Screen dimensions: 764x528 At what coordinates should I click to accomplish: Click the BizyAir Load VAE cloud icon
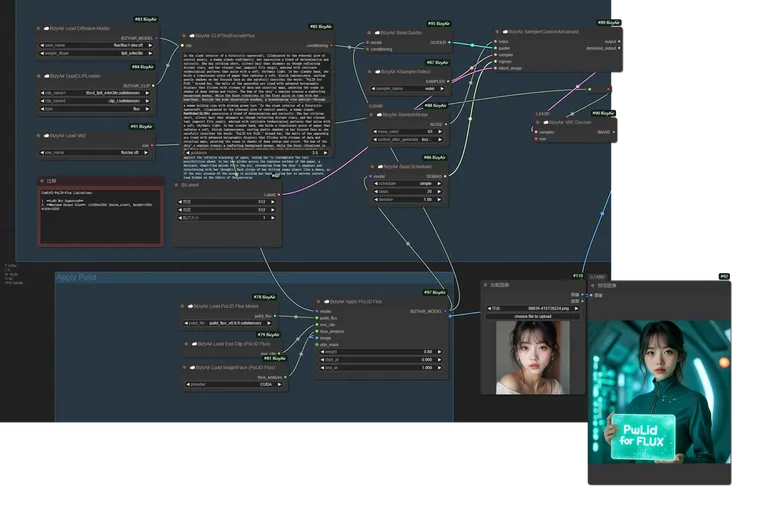47,134
